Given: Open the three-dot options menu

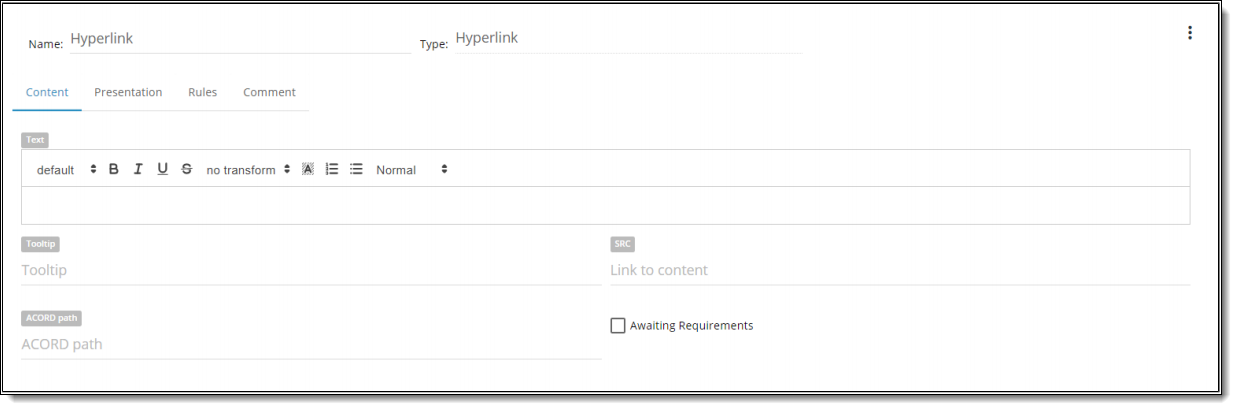Looking at the screenshot, I should point(1189,33).
